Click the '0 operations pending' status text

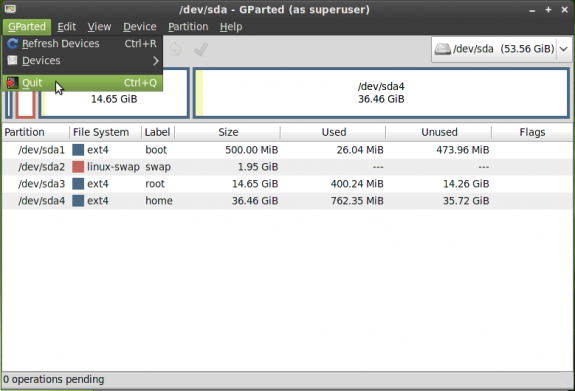(54, 379)
